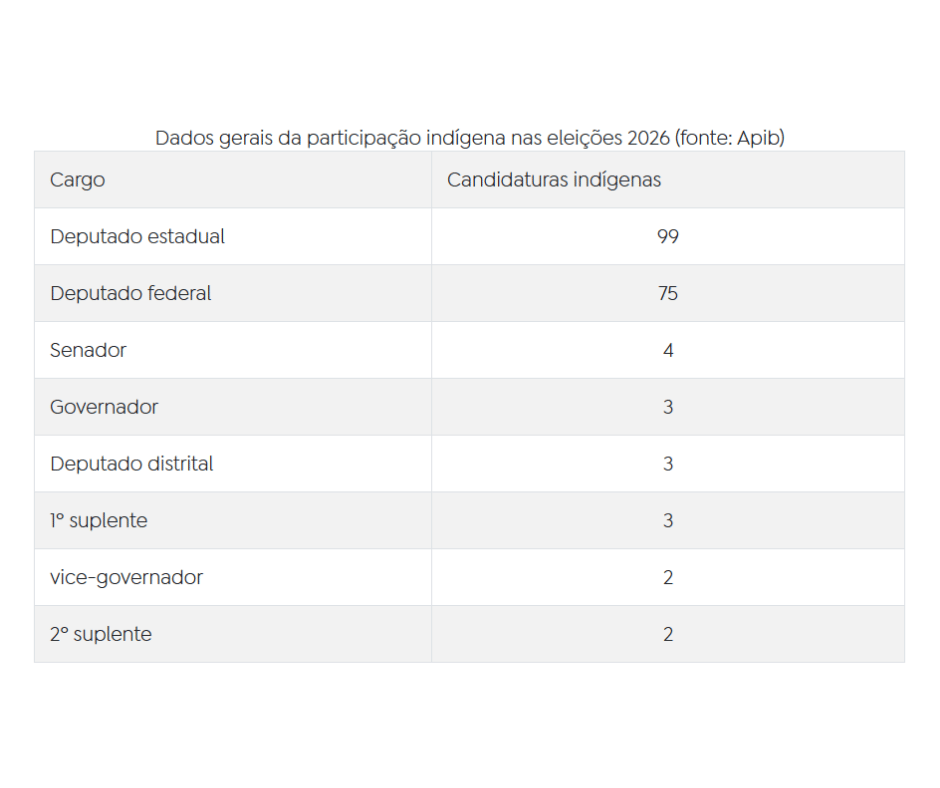Select the vice-governador row label
Image resolution: width=940 pixels, height=788 pixels.
126,578
